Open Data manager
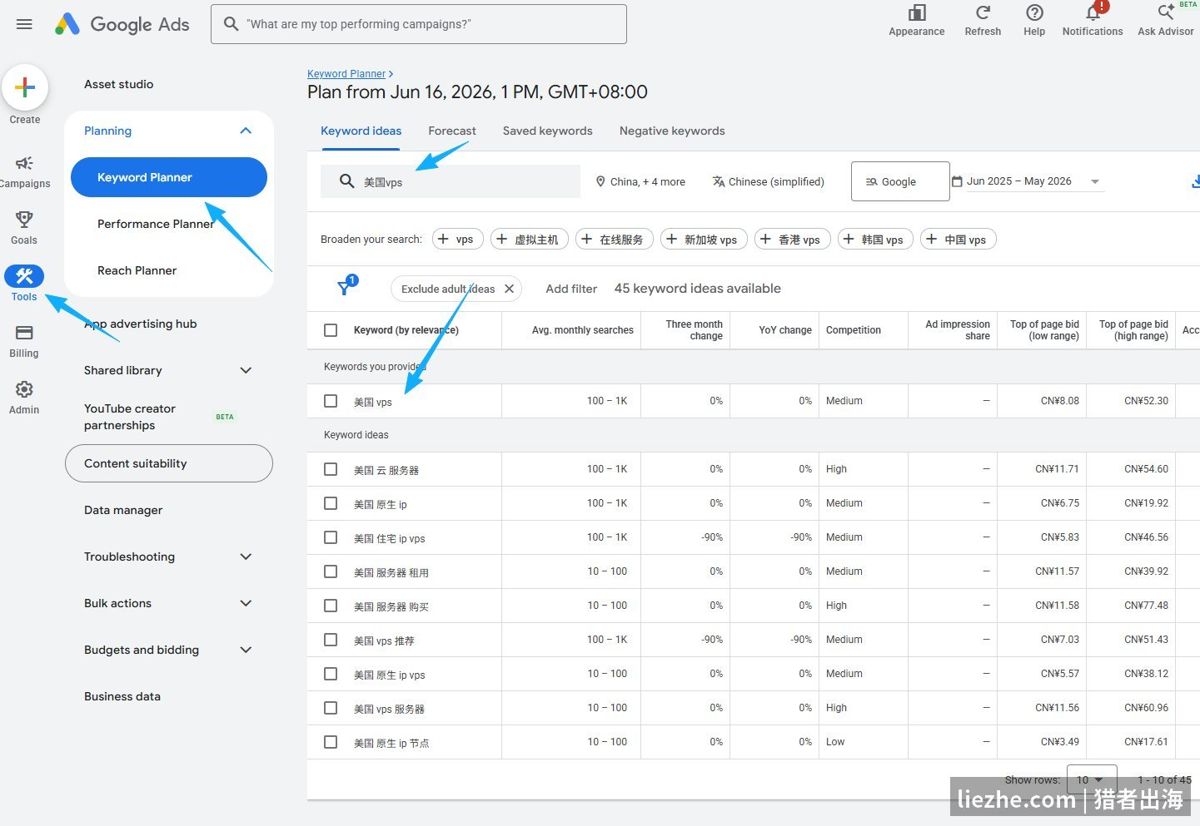This screenshot has height=826, width=1200. (123, 510)
